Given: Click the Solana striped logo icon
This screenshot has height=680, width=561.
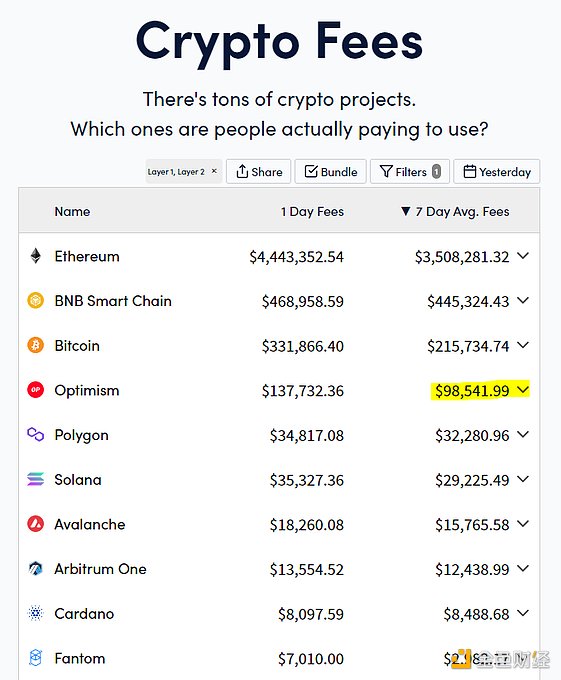Looking at the screenshot, I should [36, 479].
